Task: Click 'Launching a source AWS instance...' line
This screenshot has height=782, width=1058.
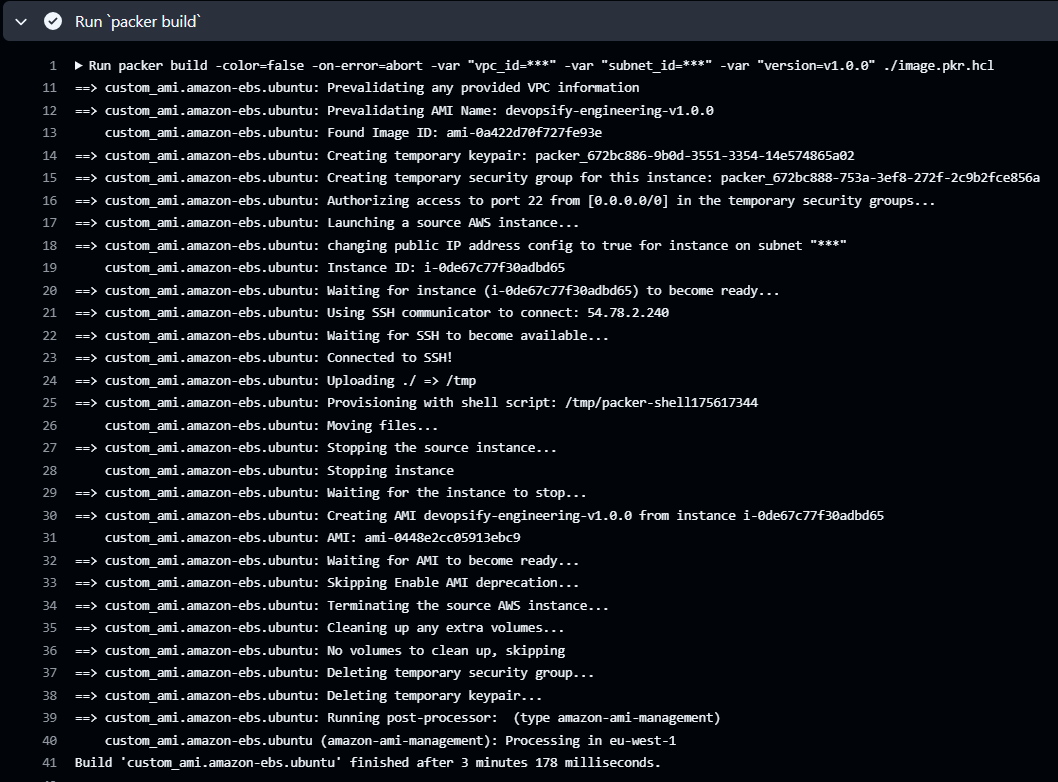Action: coord(327,223)
